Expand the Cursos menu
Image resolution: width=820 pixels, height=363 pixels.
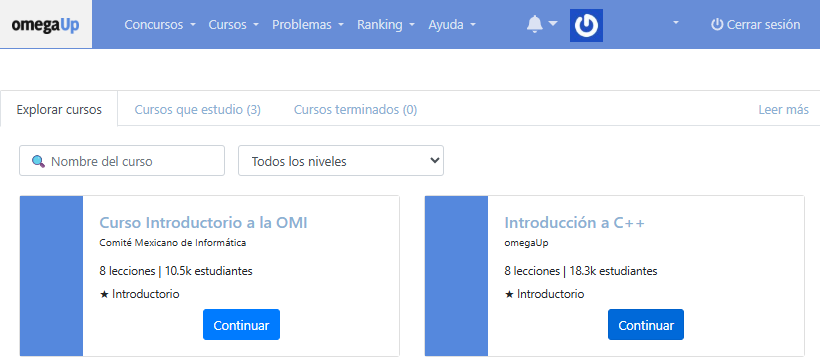[234, 25]
